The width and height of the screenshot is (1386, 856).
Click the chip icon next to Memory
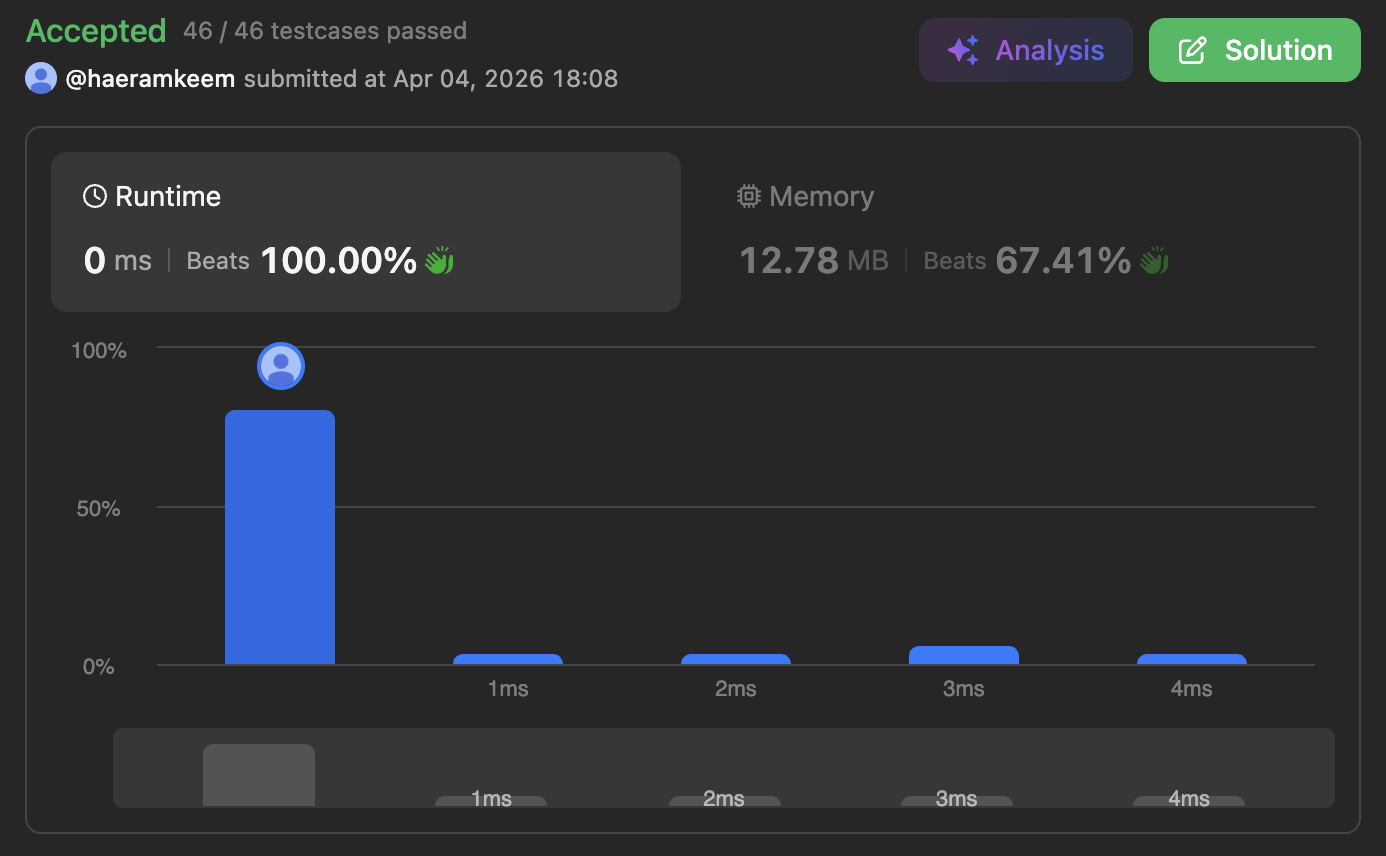tap(748, 196)
